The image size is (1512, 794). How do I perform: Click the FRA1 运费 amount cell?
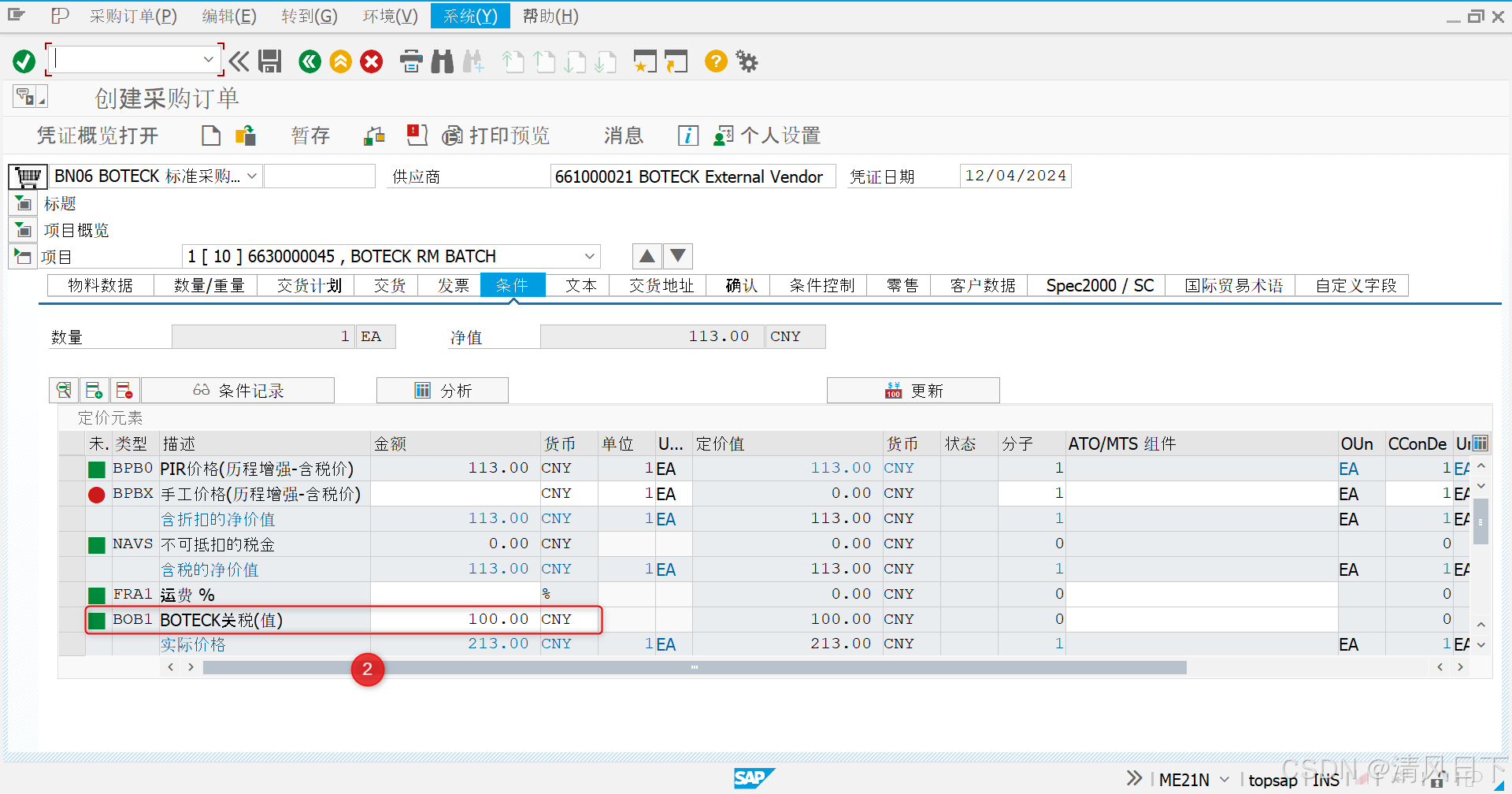456,594
